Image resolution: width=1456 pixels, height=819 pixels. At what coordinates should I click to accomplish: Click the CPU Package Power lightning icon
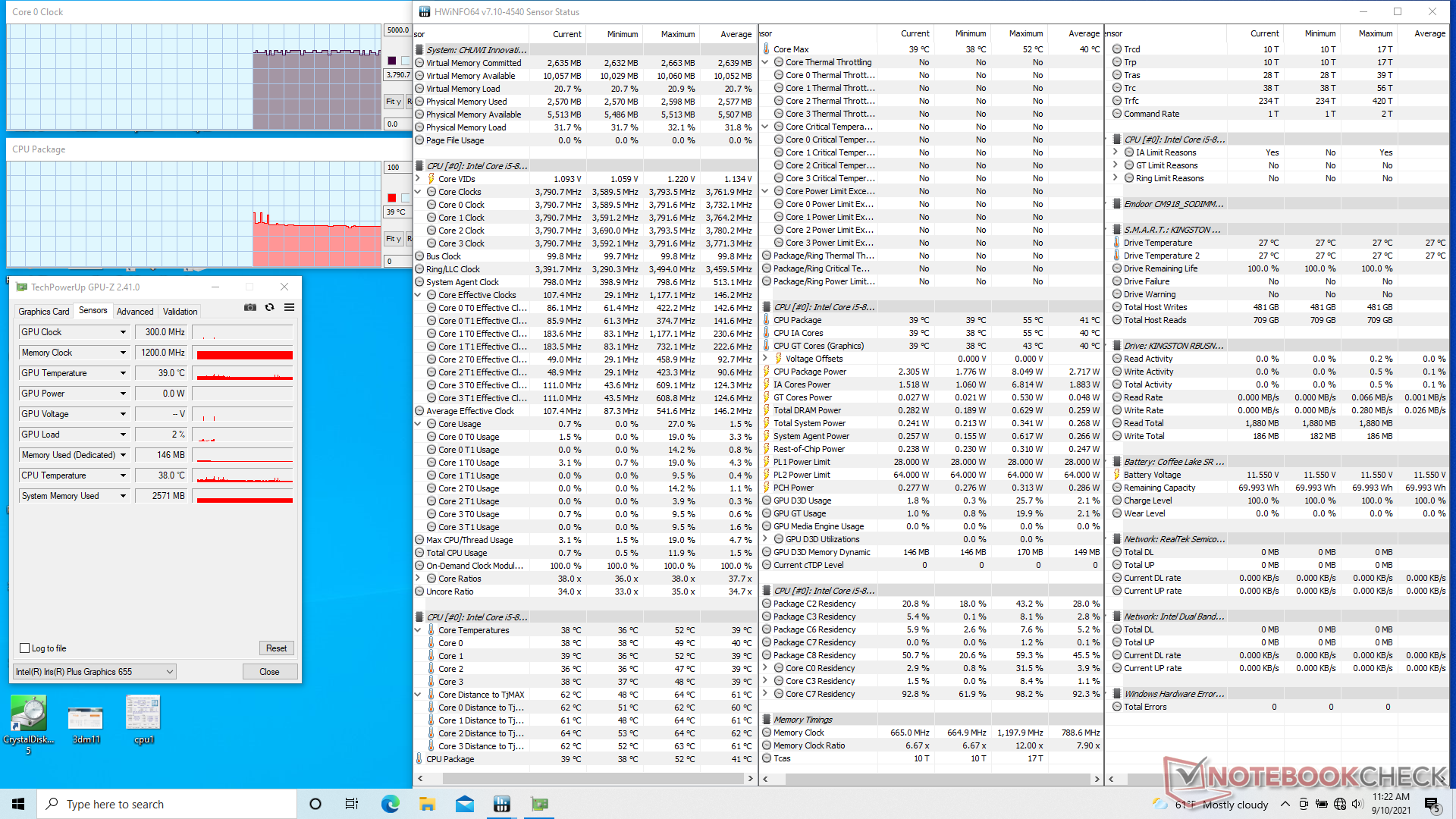[x=767, y=372]
